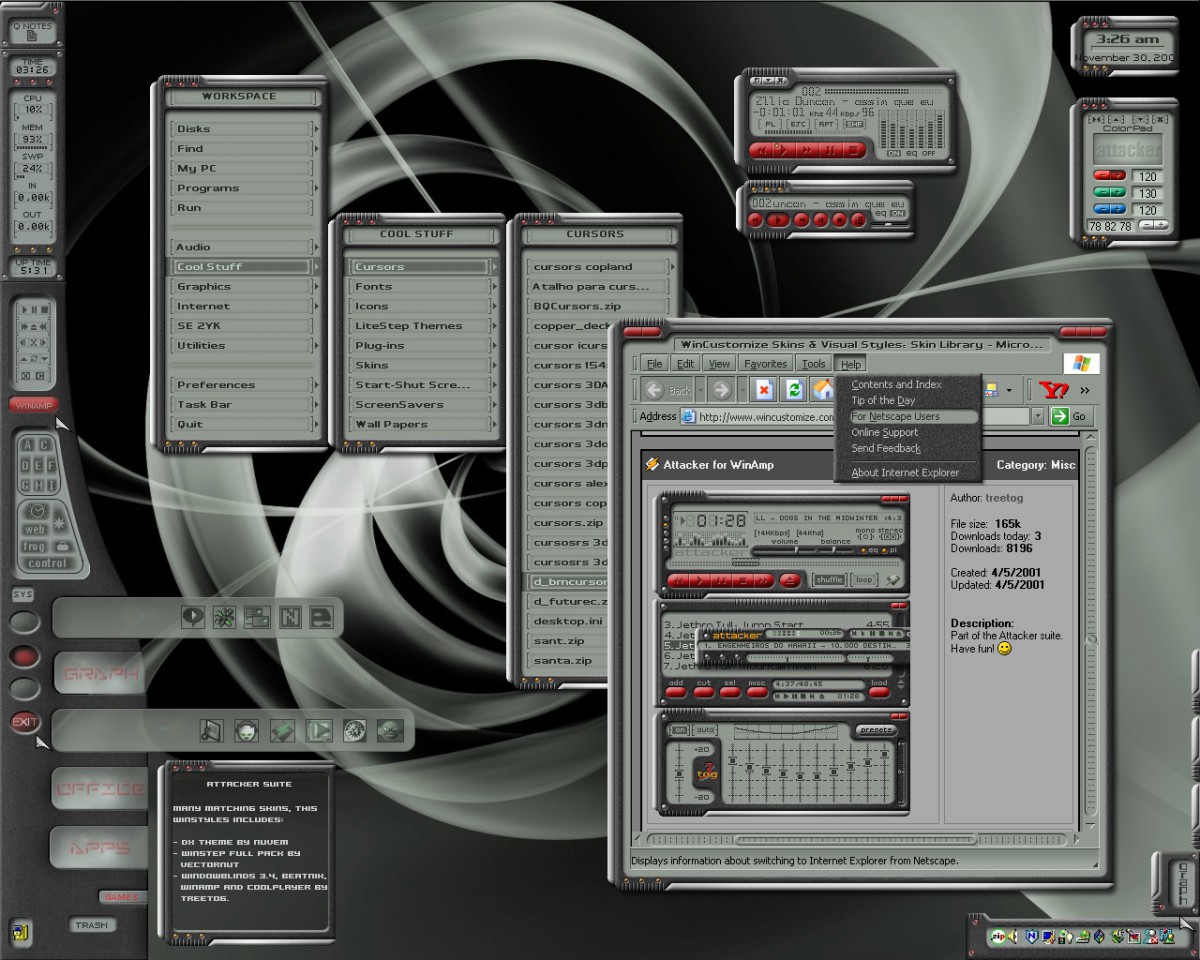Launch the ICQ flower shortcut icon

click(x=225, y=617)
